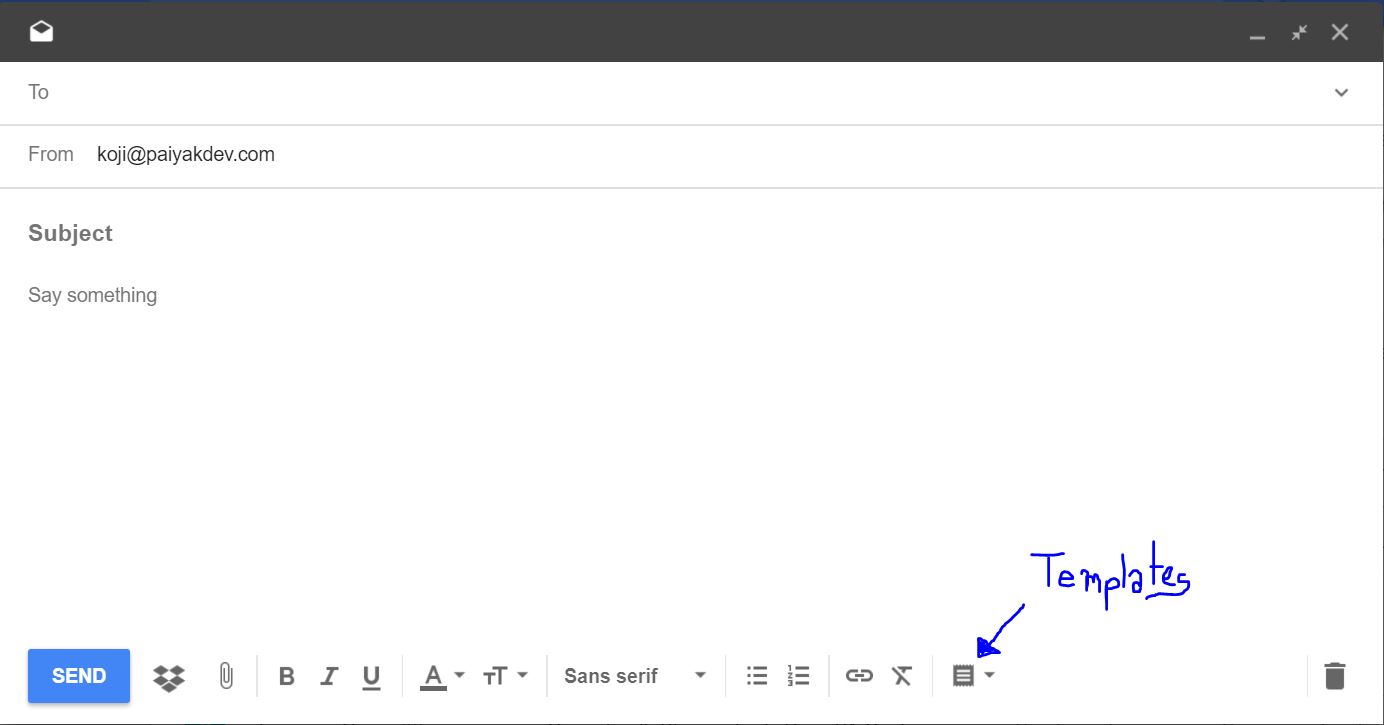Expand recipients with the To-row chevron
Image resolution: width=1384 pixels, height=725 pixels.
pos(1341,93)
